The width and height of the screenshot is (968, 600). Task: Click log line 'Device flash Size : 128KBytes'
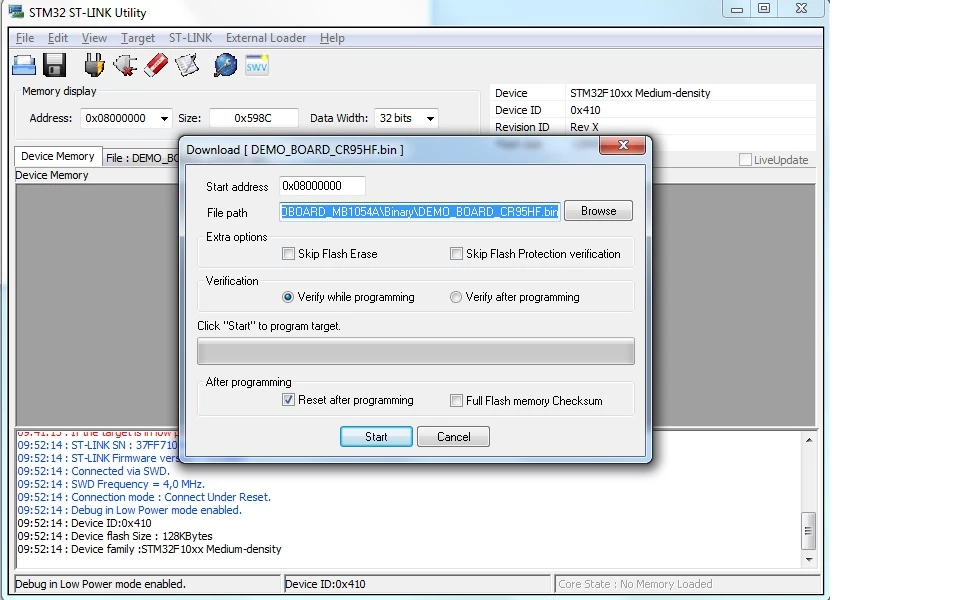tap(115, 536)
